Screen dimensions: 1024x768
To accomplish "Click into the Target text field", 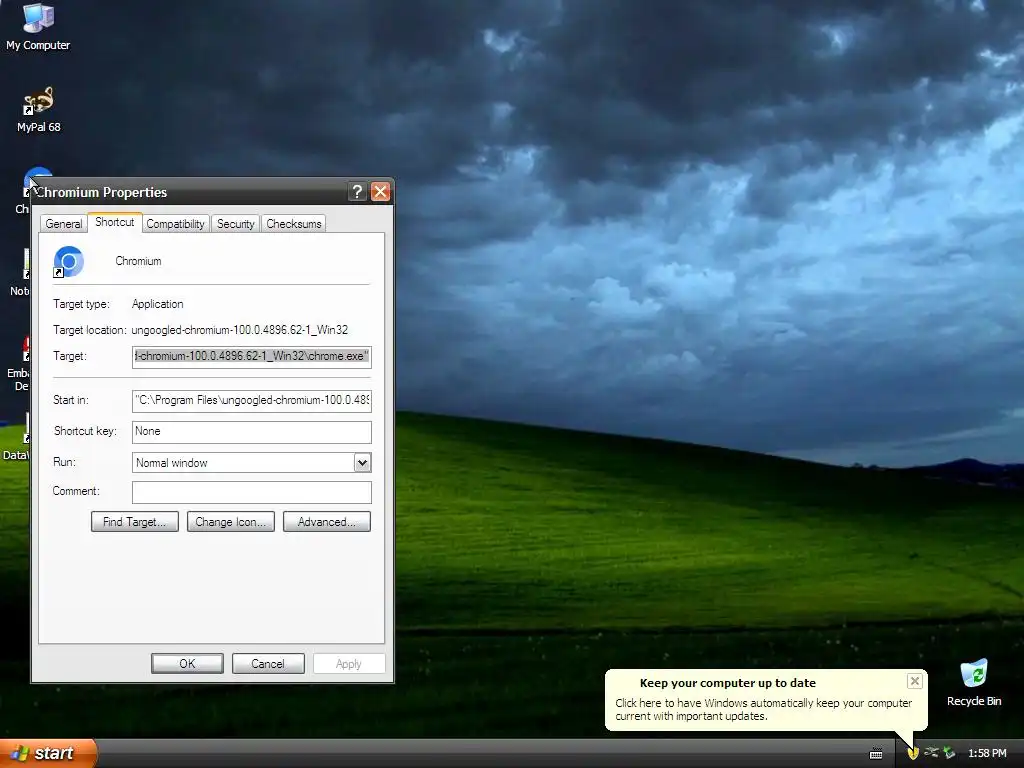I will tap(251, 357).
